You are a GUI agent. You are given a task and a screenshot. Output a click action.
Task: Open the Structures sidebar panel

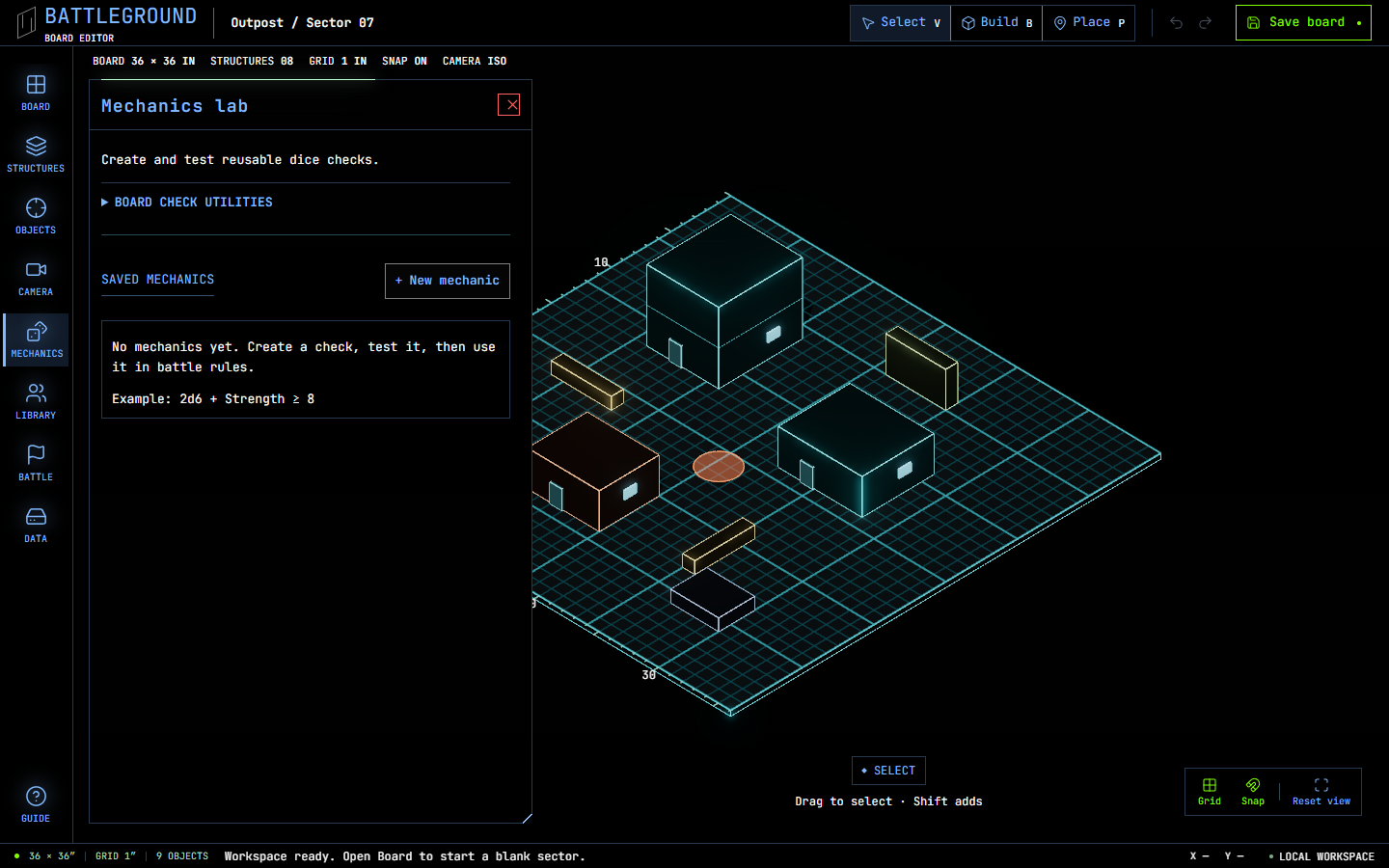click(36, 155)
